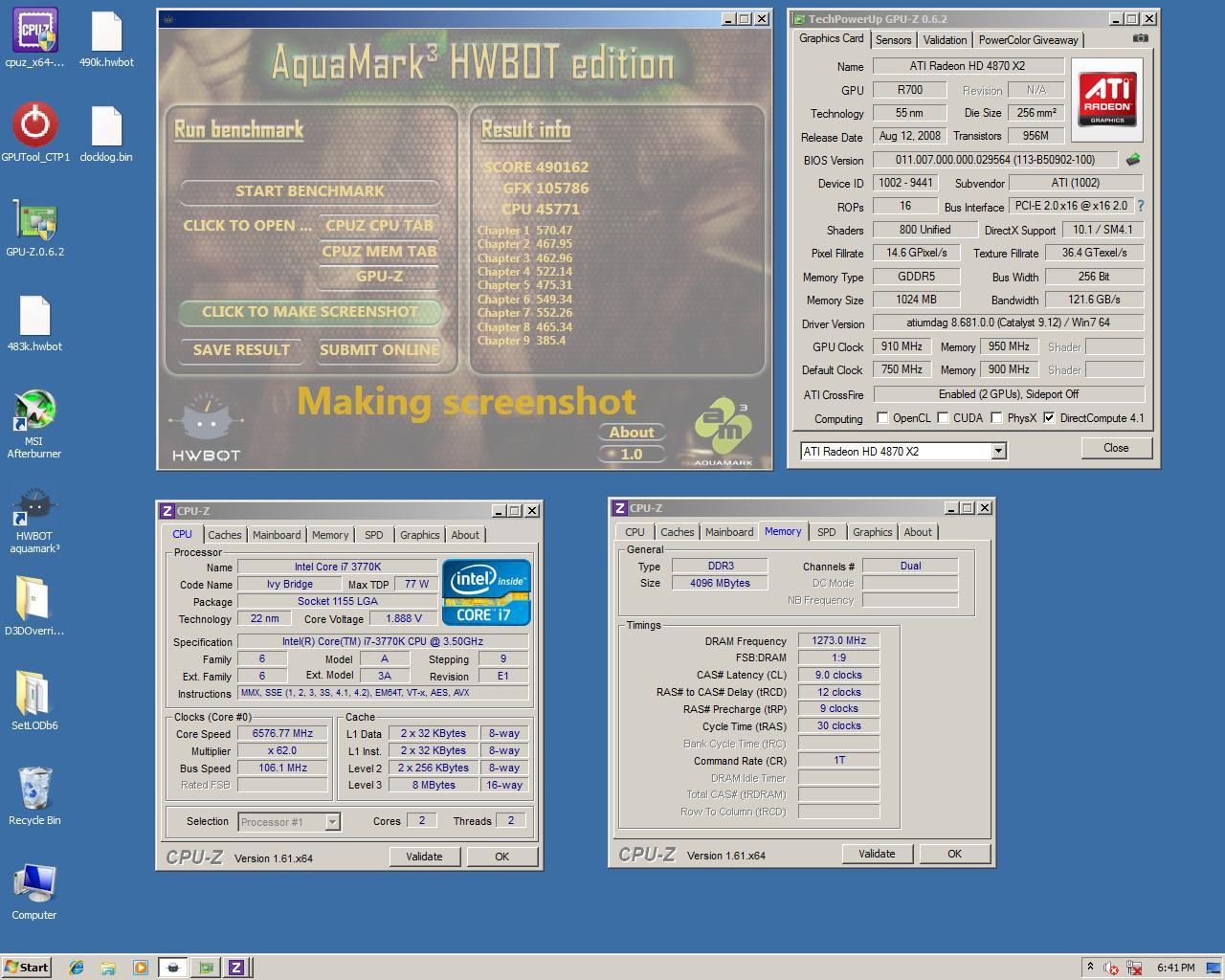Click SAVE RESULT in AquaMark
The width and height of the screenshot is (1225, 980).
pos(241,350)
